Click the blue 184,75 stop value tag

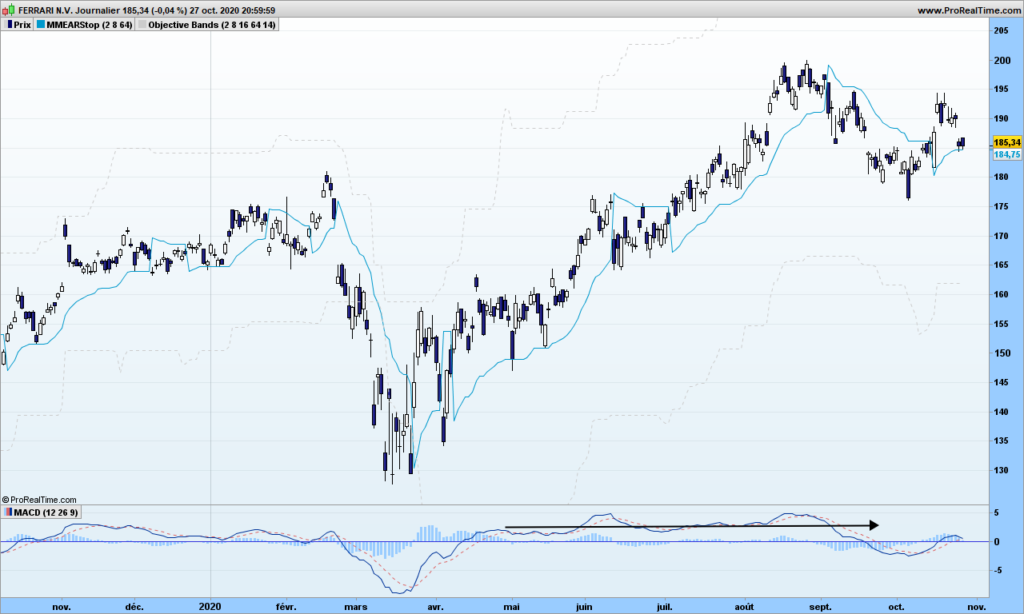coord(1007,154)
